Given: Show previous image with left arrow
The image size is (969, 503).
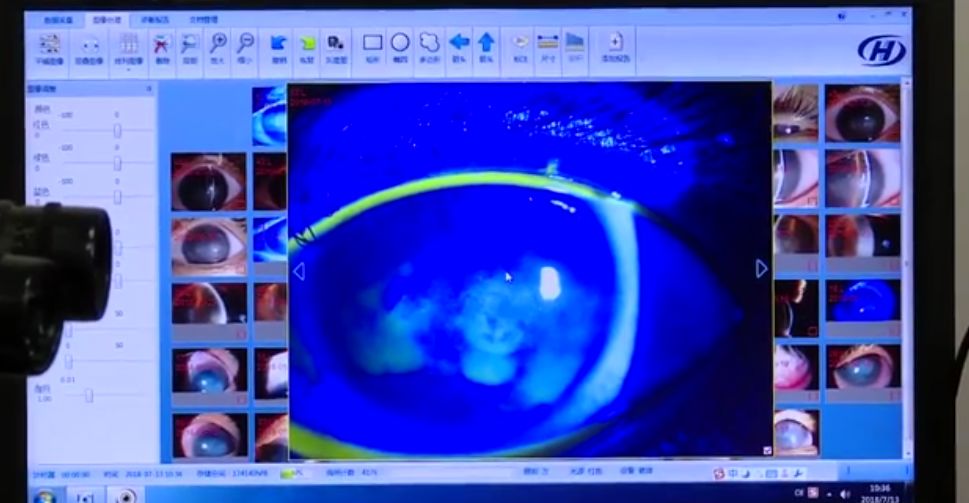Looking at the screenshot, I should coord(298,271).
